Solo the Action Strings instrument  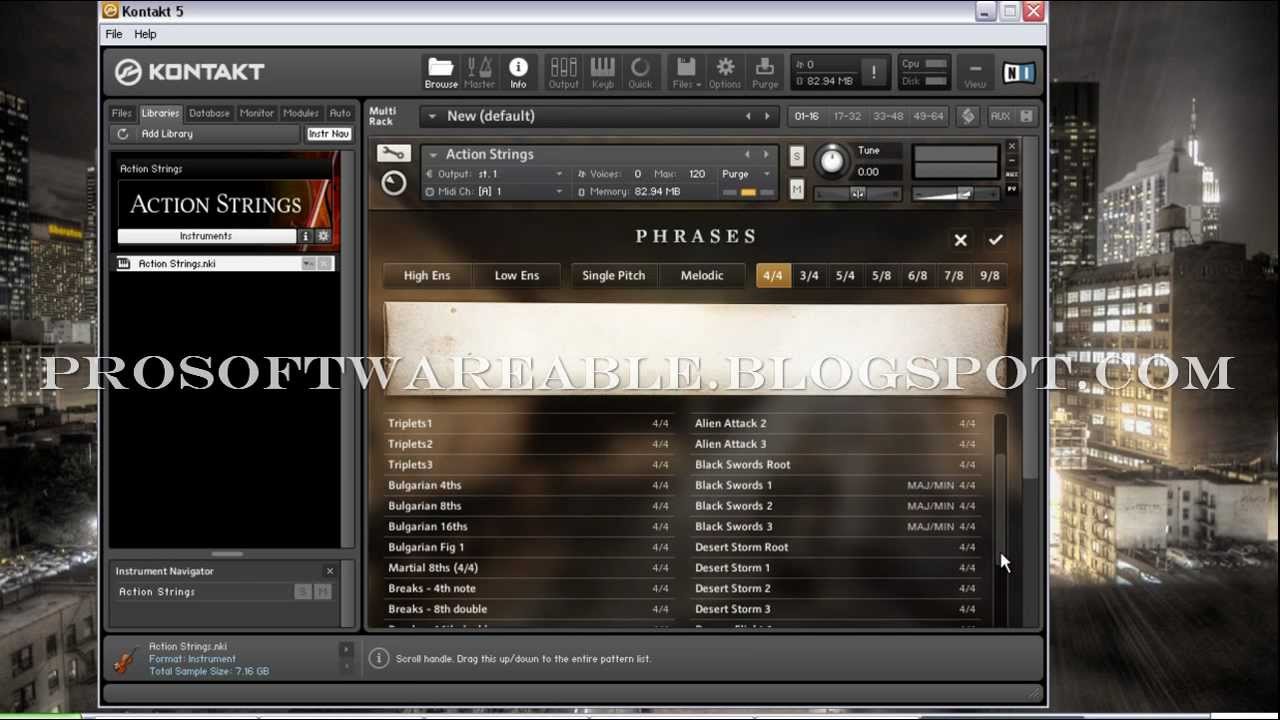click(x=796, y=156)
